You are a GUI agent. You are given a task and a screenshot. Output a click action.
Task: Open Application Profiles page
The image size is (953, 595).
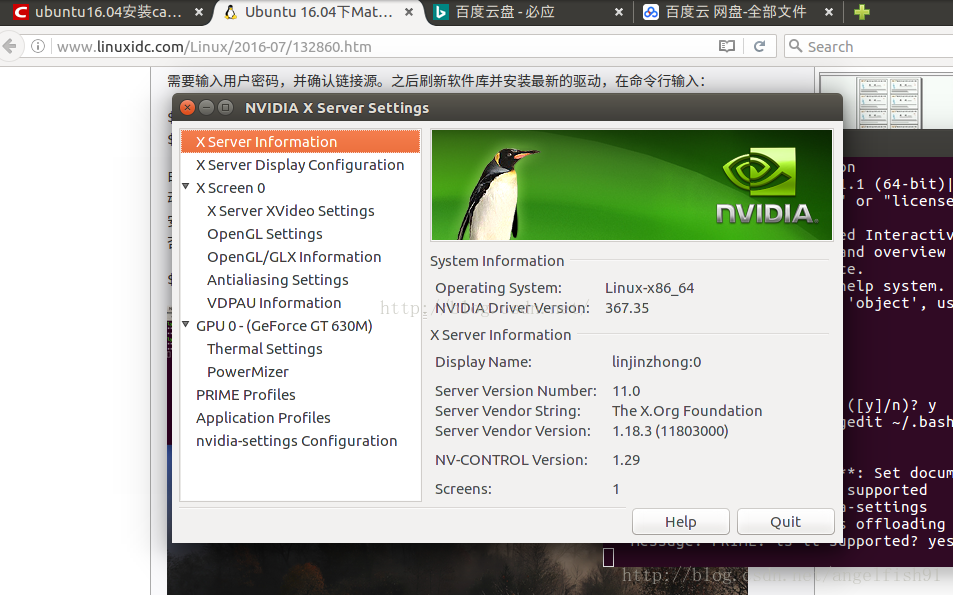(263, 418)
